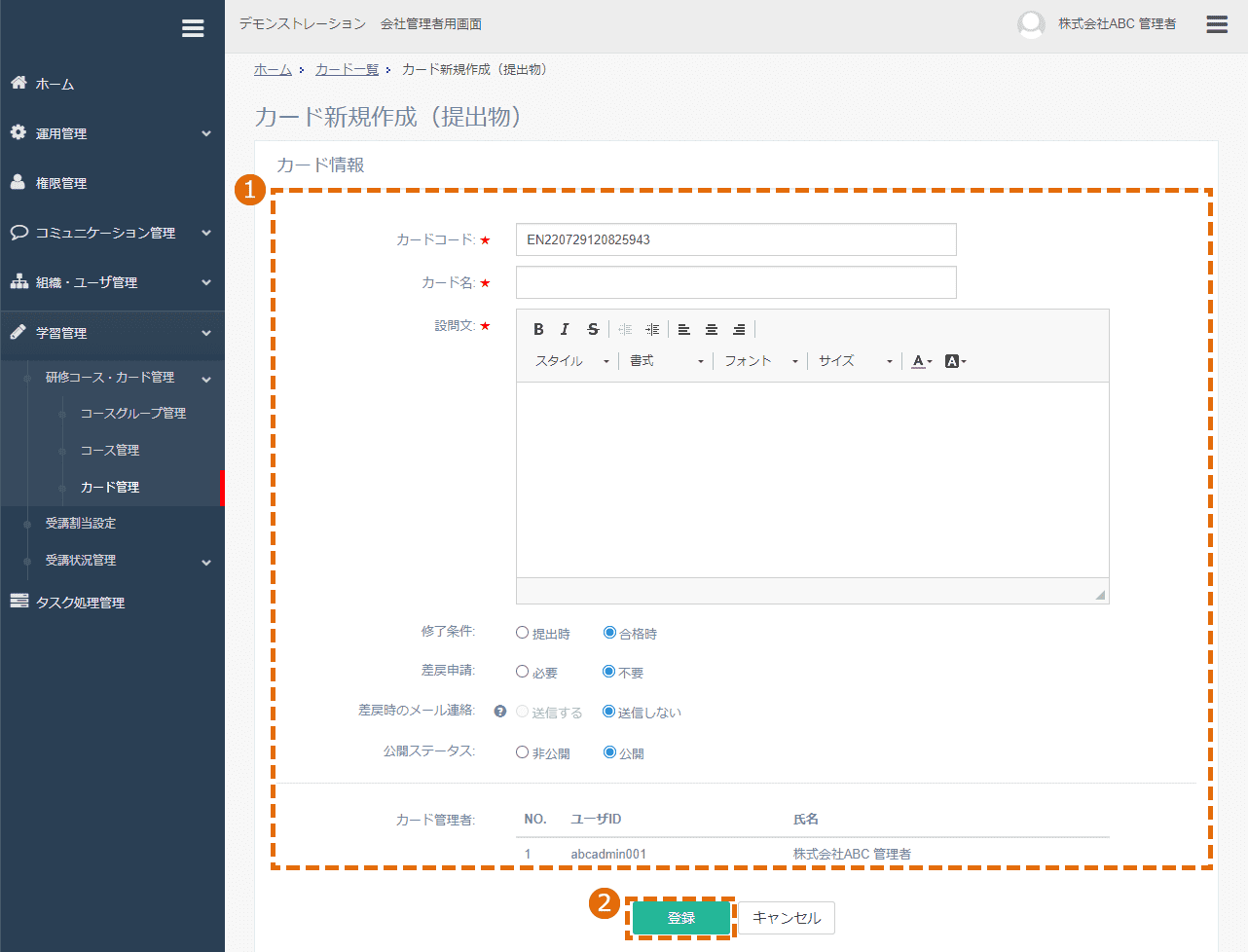This screenshot has height=952, width=1248.
Task: Expand the 組織・ユーザ管理 chevron
Action: (206, 282)
